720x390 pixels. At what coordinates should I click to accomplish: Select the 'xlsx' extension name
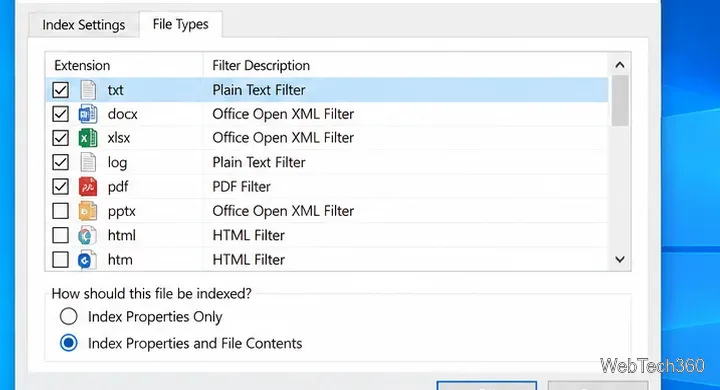pyautogui.click(x=118, y=138)
